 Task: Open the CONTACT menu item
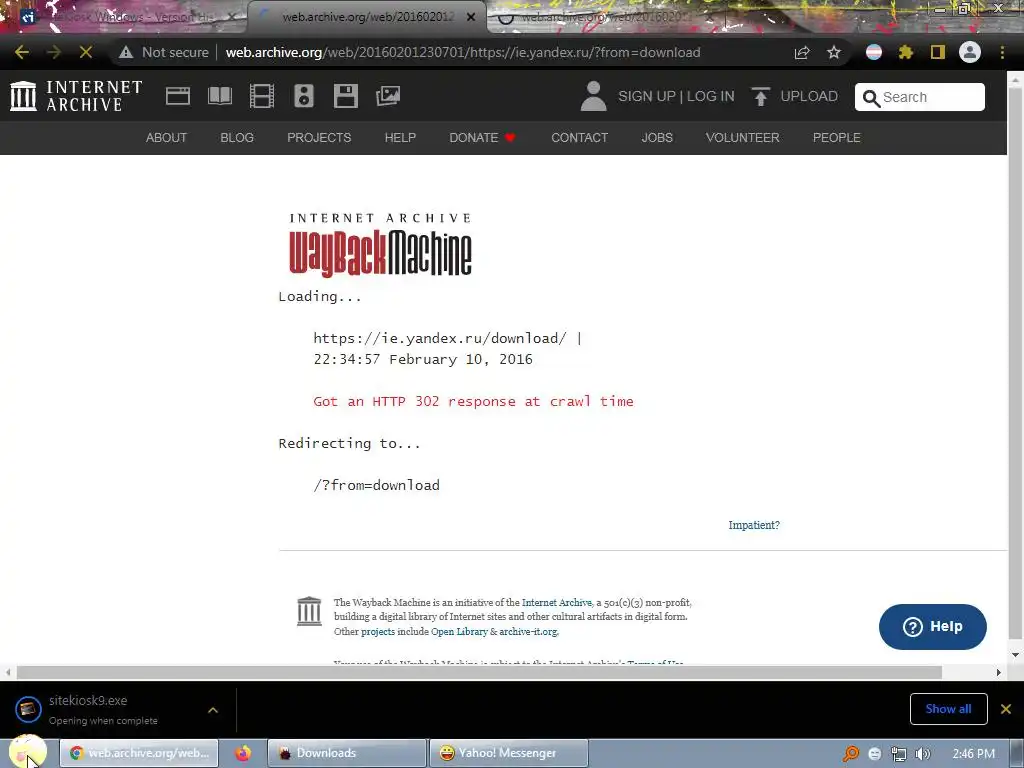pos(579,138)
